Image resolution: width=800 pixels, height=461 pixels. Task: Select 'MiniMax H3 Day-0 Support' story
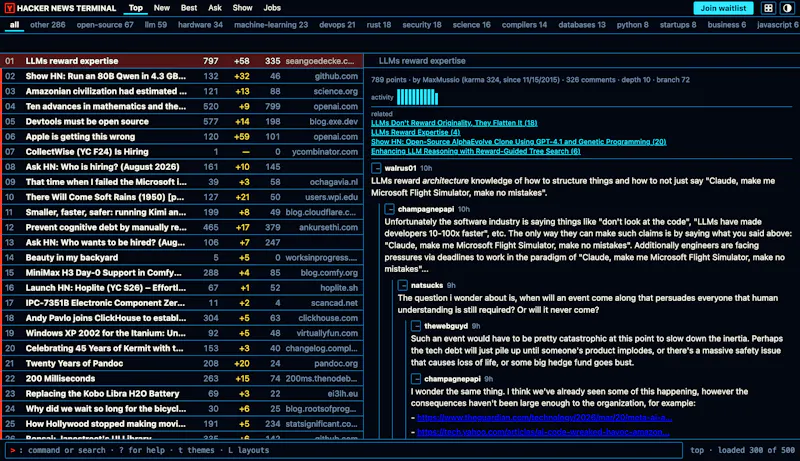[183, 272]
